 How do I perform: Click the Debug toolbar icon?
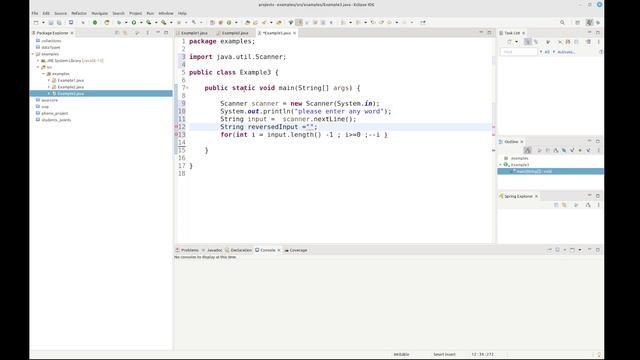pyautogui.click(x=119, y=22)
